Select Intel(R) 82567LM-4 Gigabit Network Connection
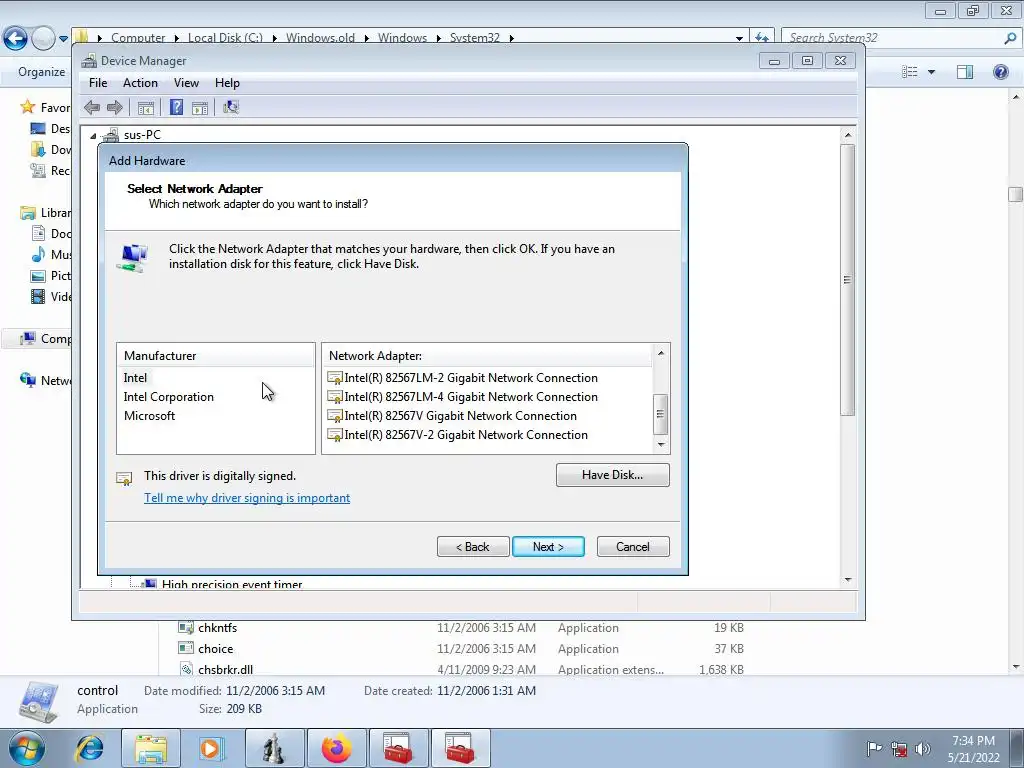 463,396
